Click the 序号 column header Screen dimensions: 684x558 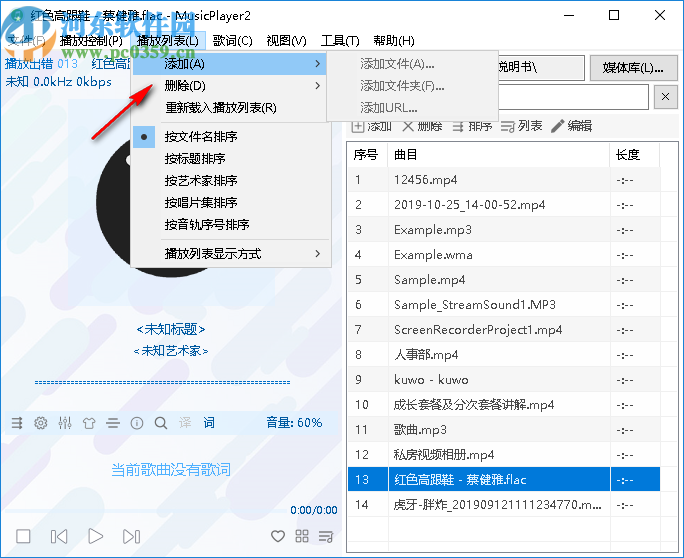pyautogui.click(x=367, y=155)
